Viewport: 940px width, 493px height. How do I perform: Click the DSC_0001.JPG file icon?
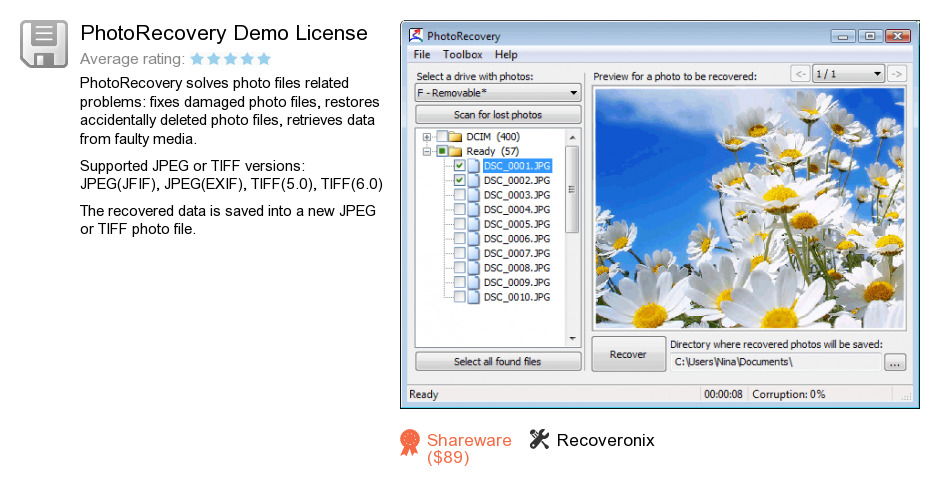(474, 166)
